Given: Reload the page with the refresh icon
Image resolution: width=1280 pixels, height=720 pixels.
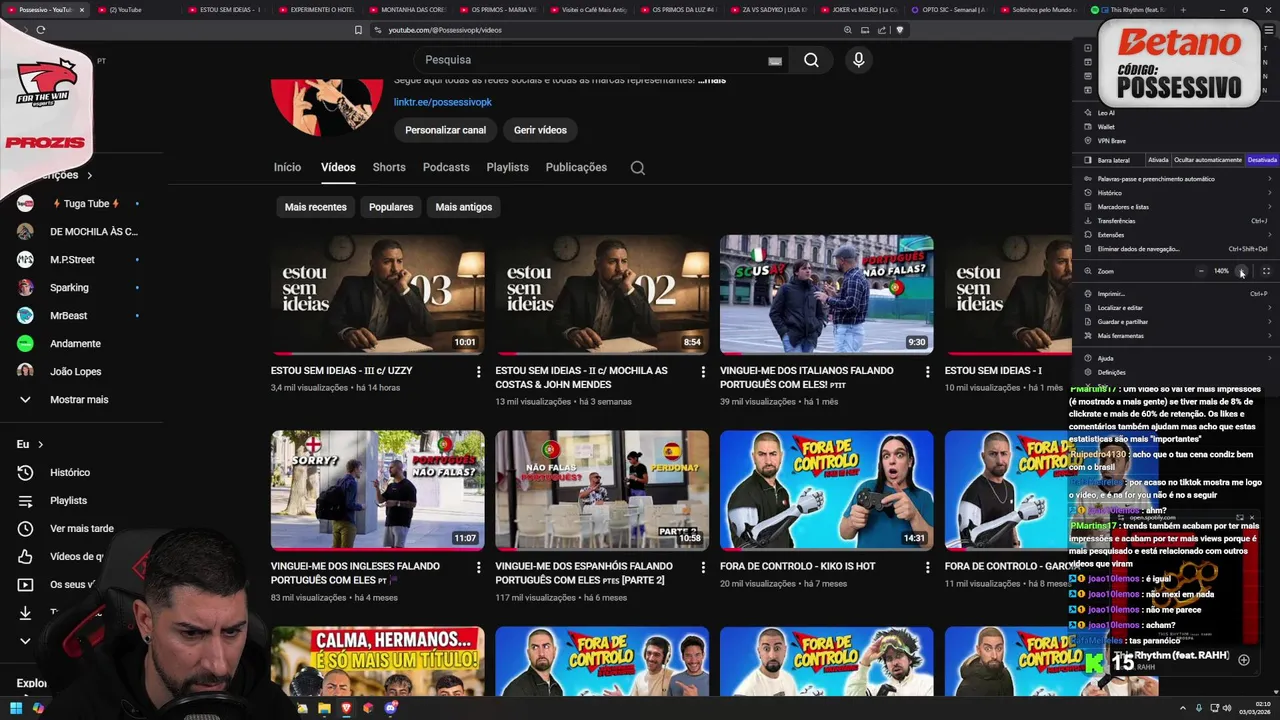Looking at the screenshot, I should point(40,30).
